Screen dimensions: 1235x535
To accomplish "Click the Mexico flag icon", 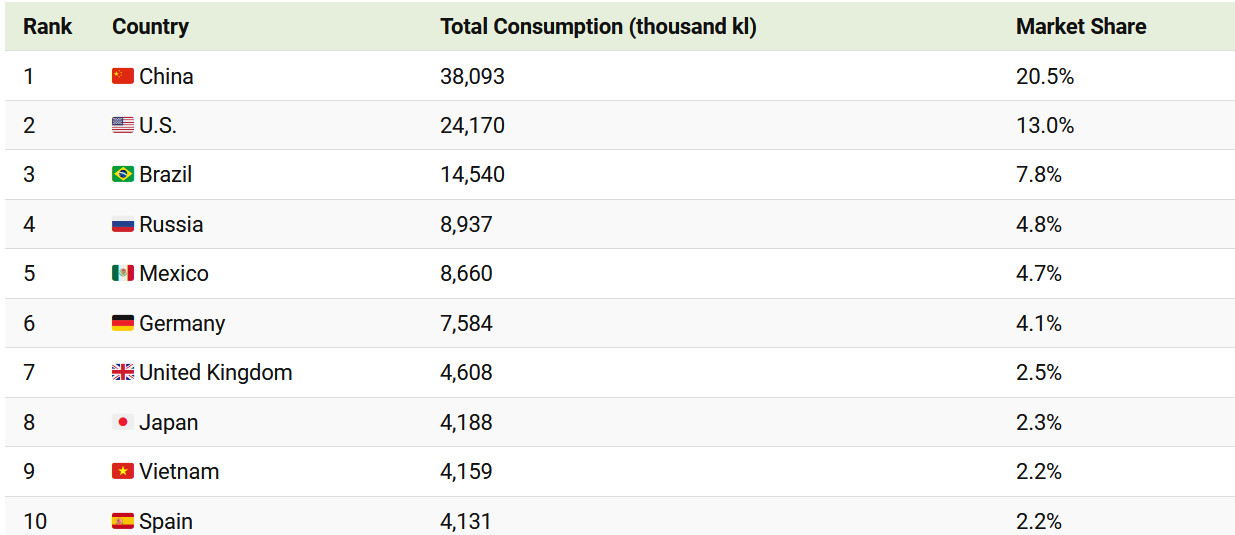I will (122, 273).
